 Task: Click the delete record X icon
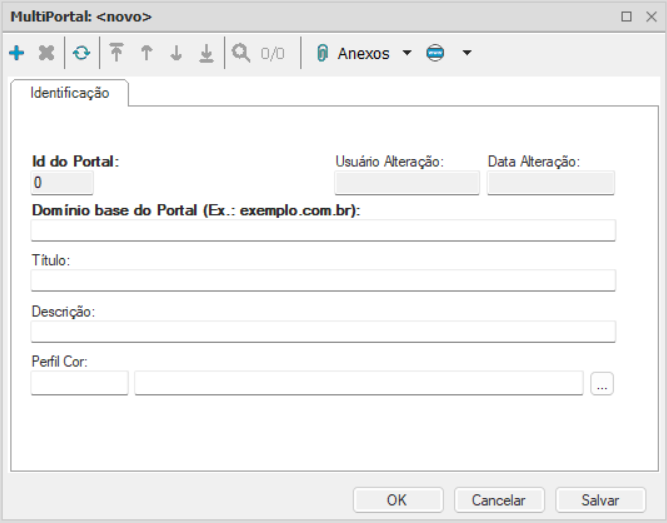[46, 54]
